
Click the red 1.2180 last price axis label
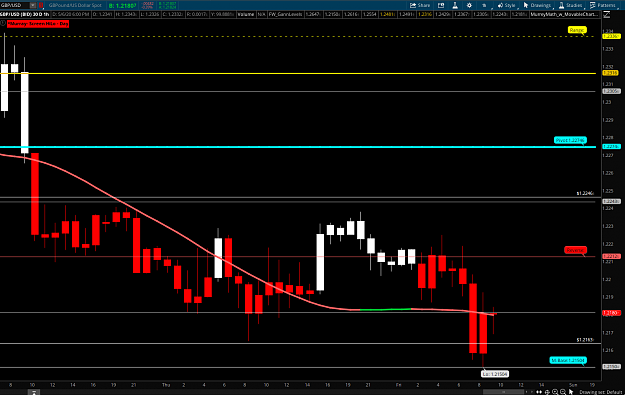pyautogui.click(x=611, y=313)
